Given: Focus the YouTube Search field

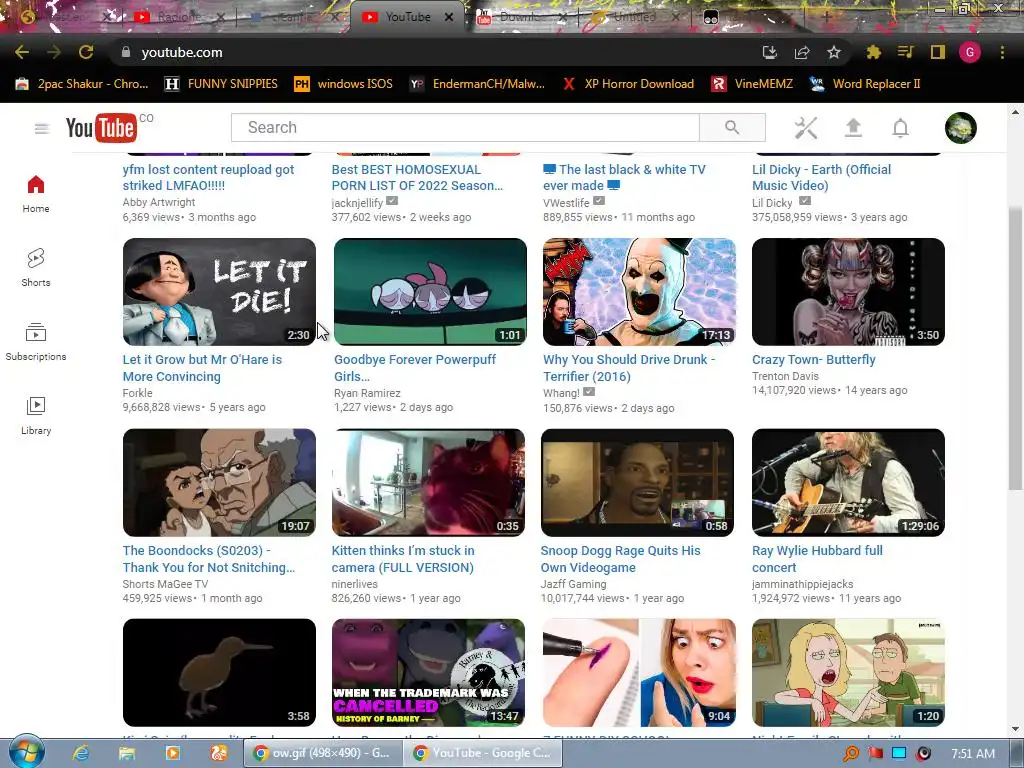Looking at the screenshot, I should pos(465,127).
